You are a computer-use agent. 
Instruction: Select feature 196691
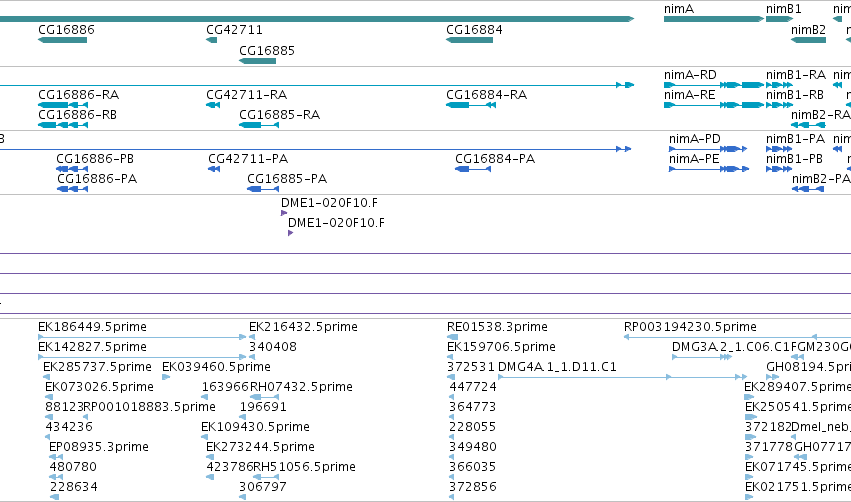pyautogui.click(x=263, y=407)
